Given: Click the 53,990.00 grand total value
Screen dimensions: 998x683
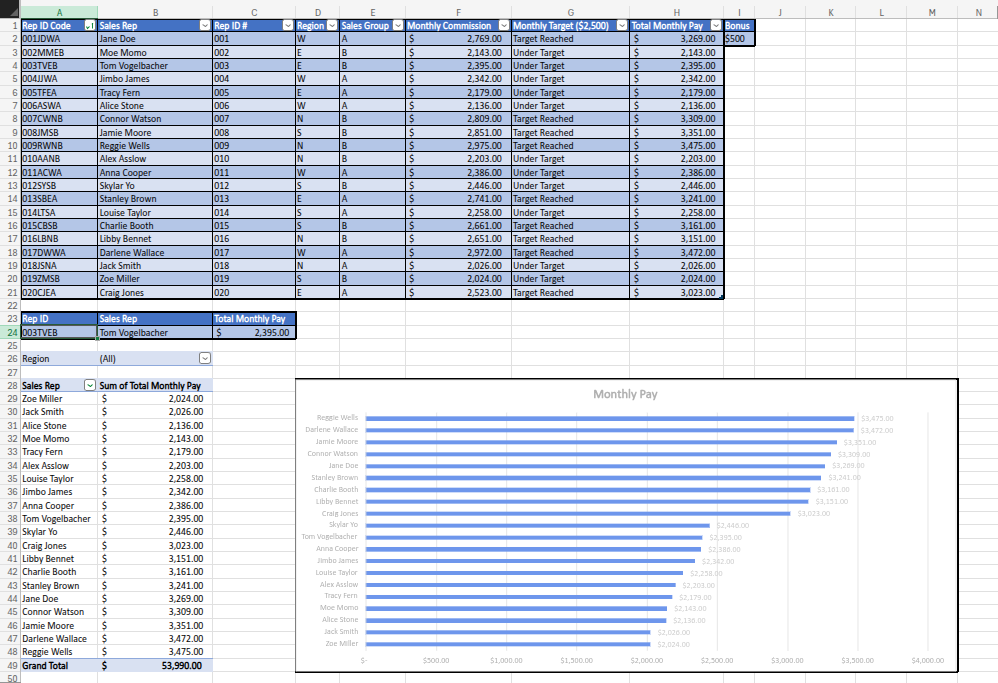Looking at the screenshot, I should (155, 665).
